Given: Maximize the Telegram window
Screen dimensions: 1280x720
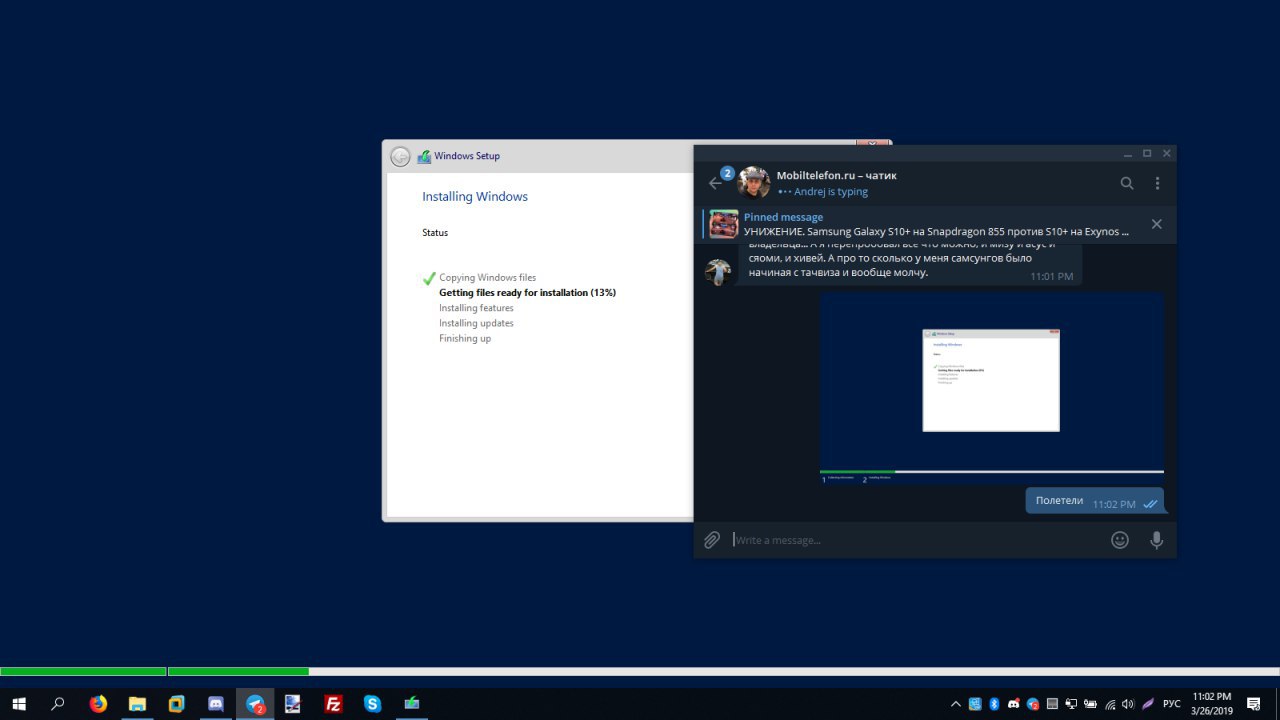Looking at the screenshot, I should coord(1147,153).
